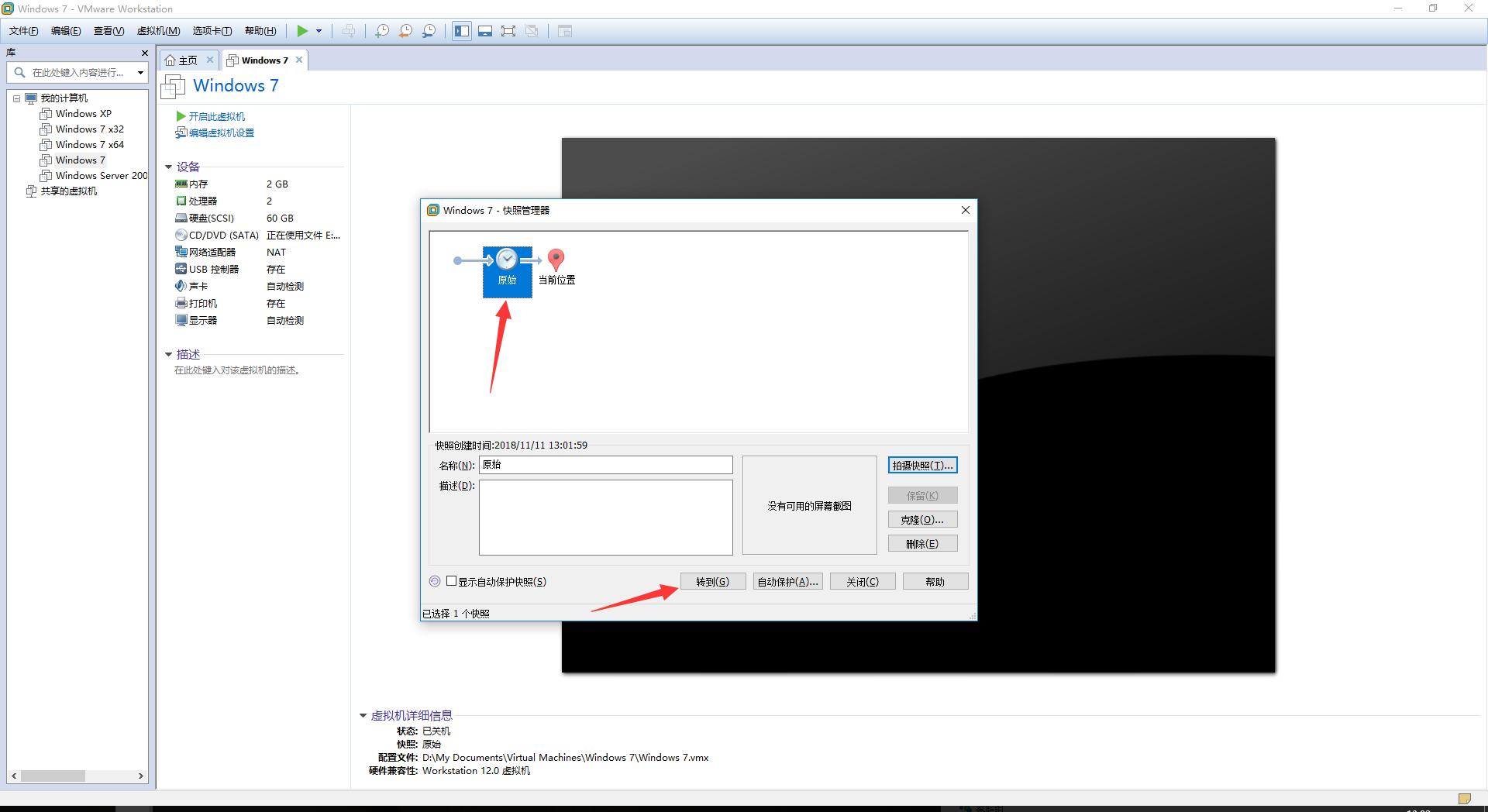Screen dimensions: 1488x812
Task: Click the CD/DVD (SATA) disc icon
Action: 181,235
